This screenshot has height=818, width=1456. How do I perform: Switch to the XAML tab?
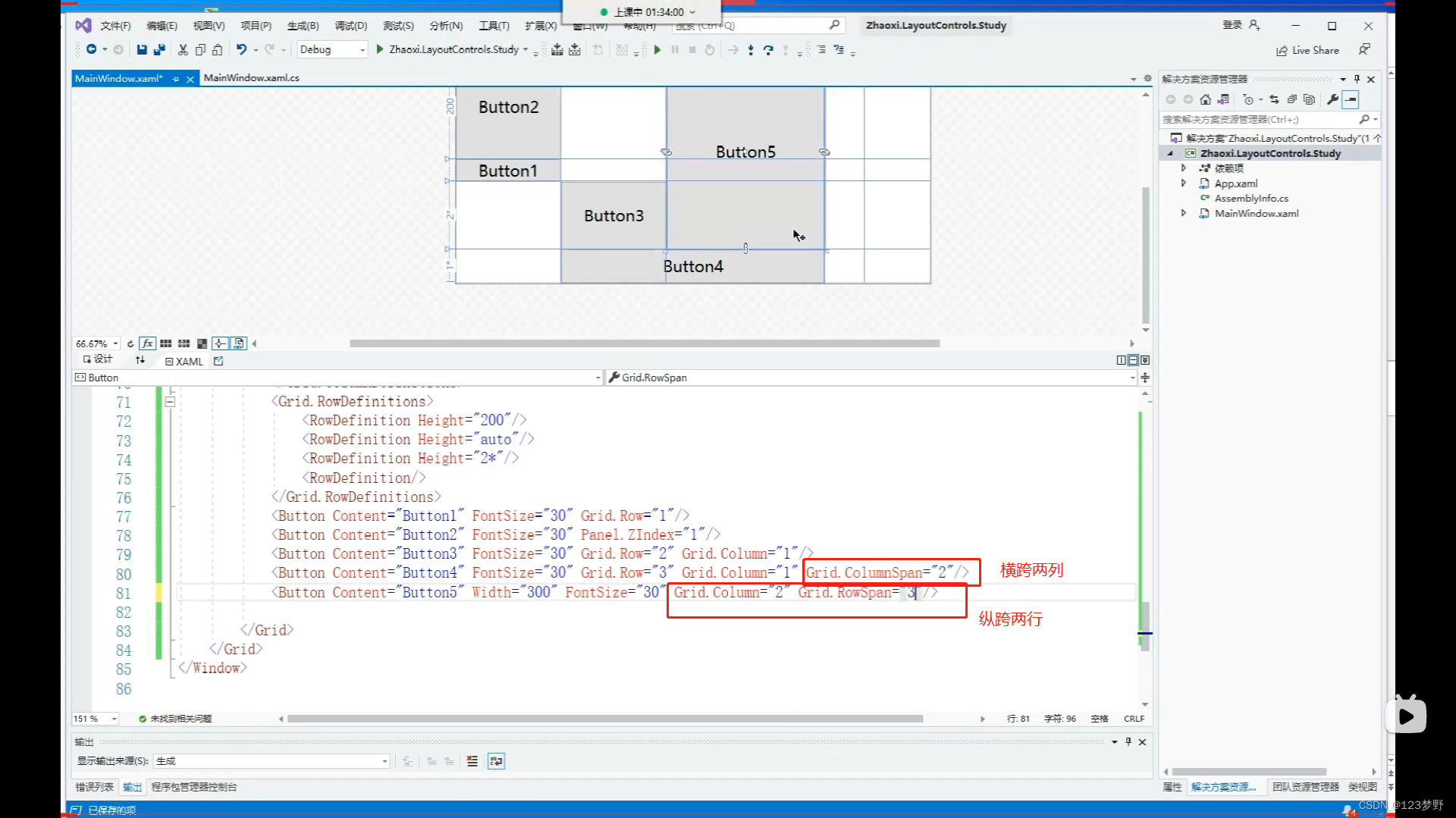click(x=184, y=362)
